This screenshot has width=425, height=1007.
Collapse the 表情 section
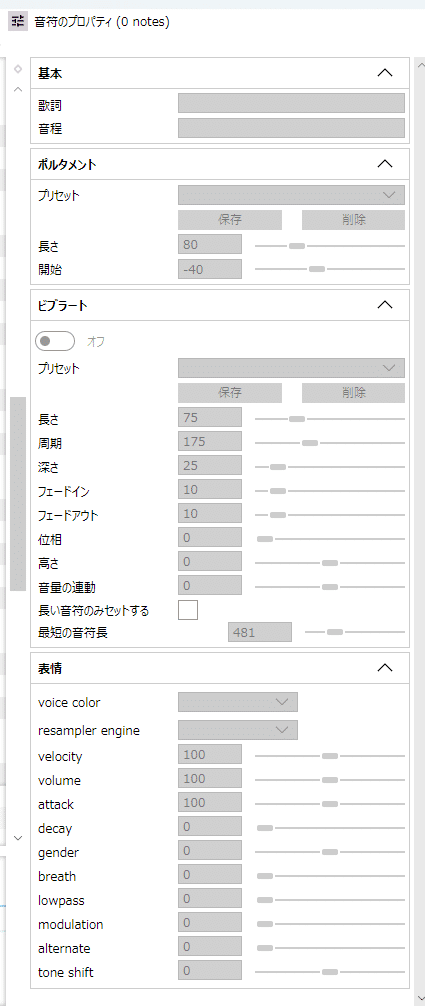point(385,668)
